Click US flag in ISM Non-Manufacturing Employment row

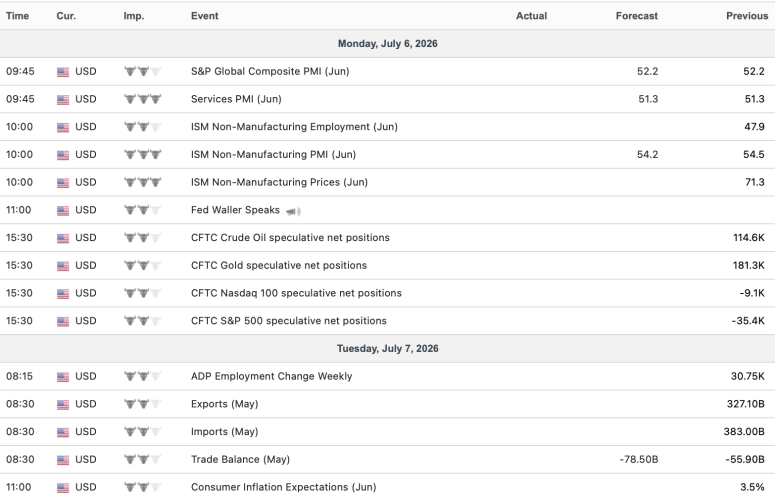[x=63, y=127]
